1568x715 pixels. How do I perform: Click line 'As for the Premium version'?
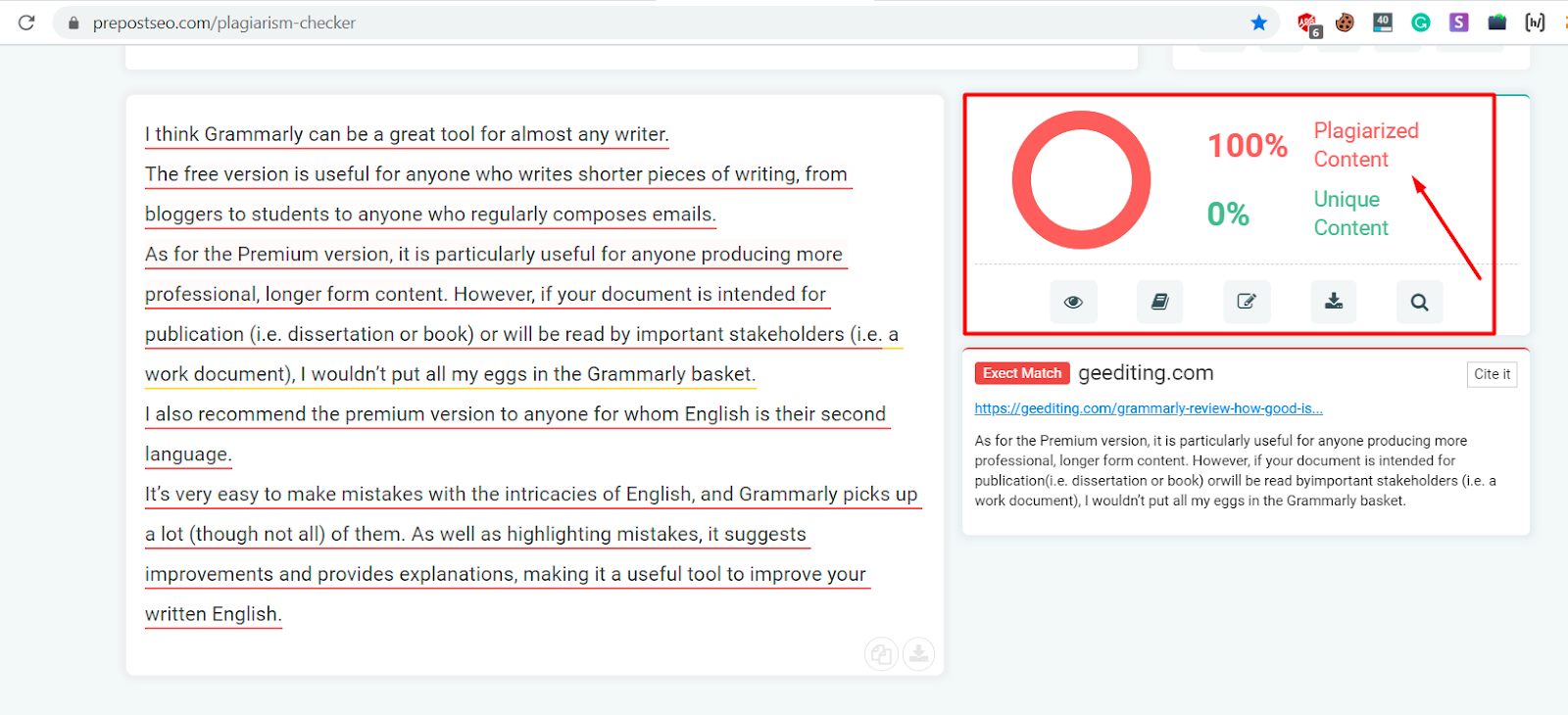click(x=494, y=255)
